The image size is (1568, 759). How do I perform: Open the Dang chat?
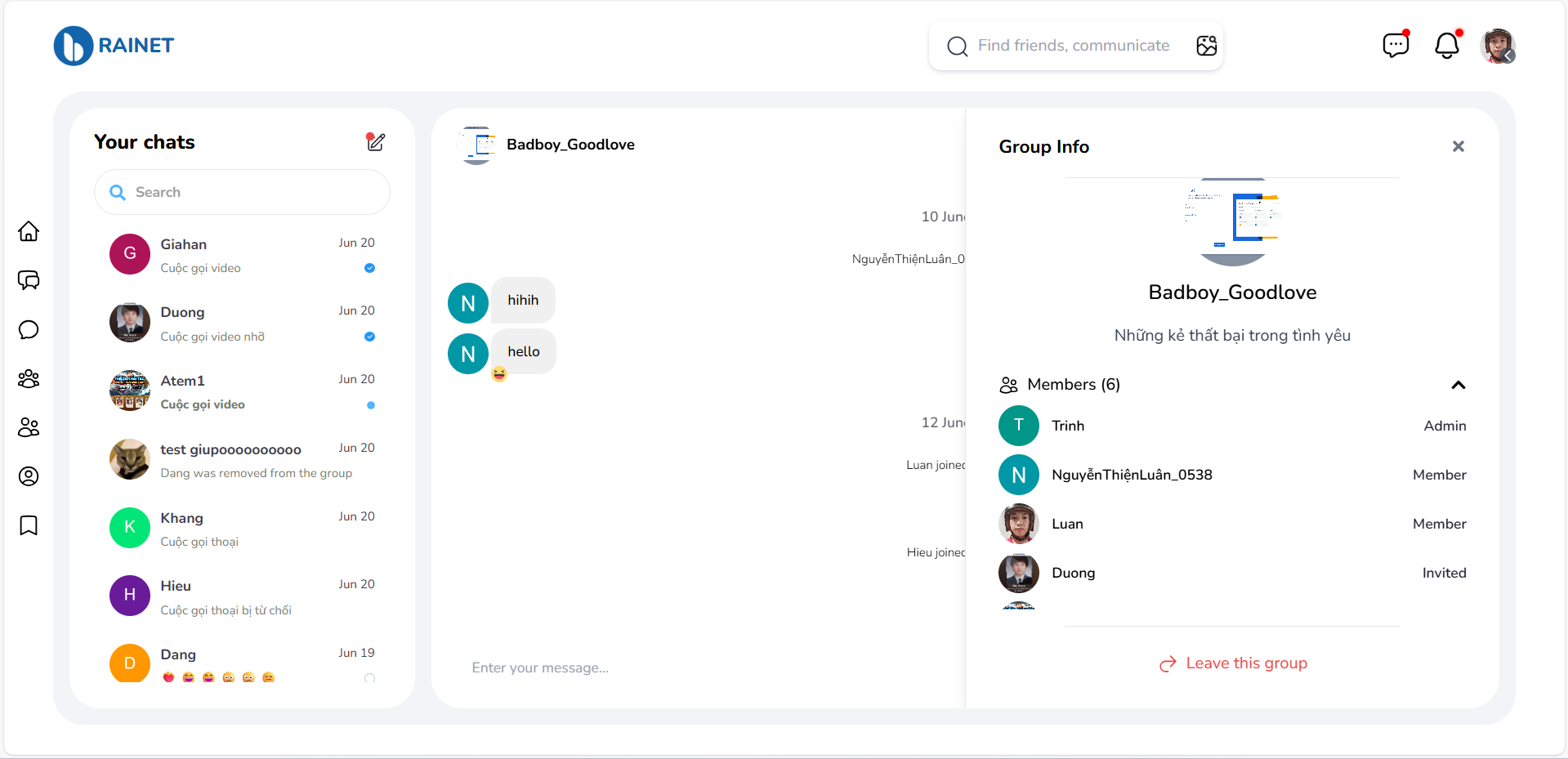242,663
